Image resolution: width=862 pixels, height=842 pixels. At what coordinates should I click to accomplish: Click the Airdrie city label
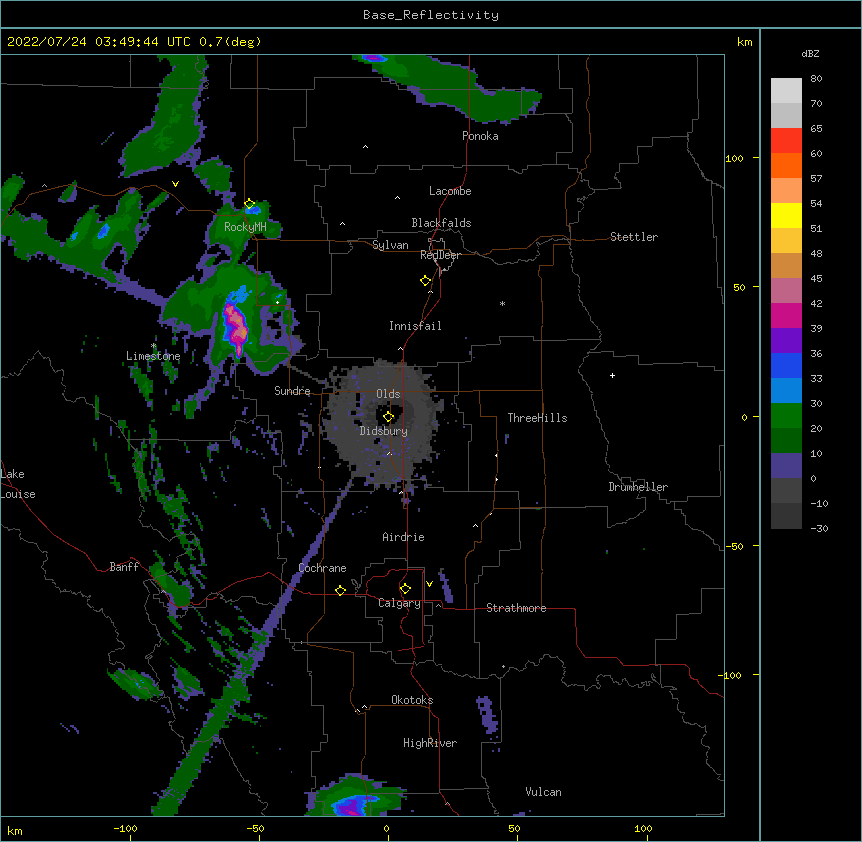[x=403, y=537]
